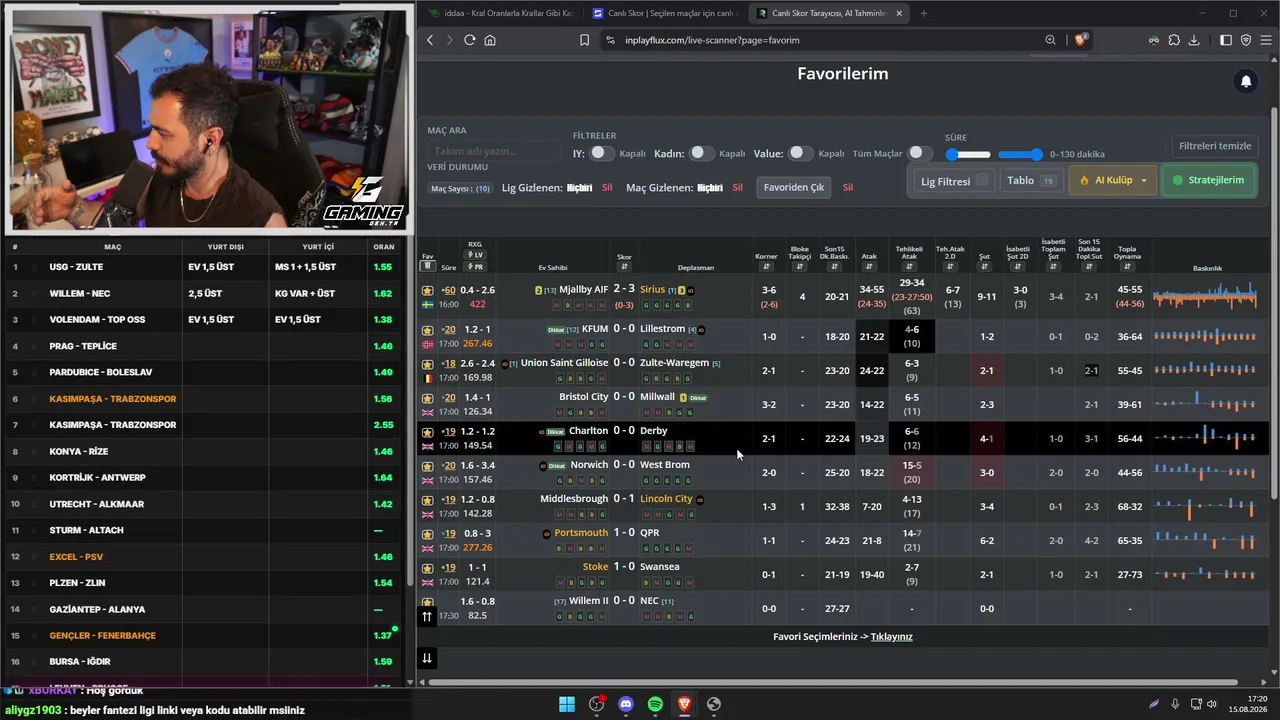Click the LV toggle under RXG header
Screen dimensions: 1280x720
(475, 255)
